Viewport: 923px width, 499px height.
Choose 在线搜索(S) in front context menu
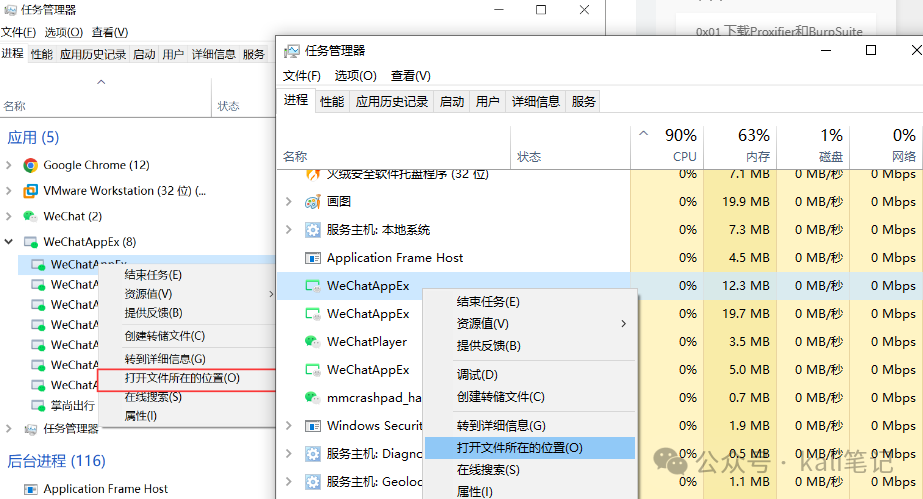[x=530, y=470]
